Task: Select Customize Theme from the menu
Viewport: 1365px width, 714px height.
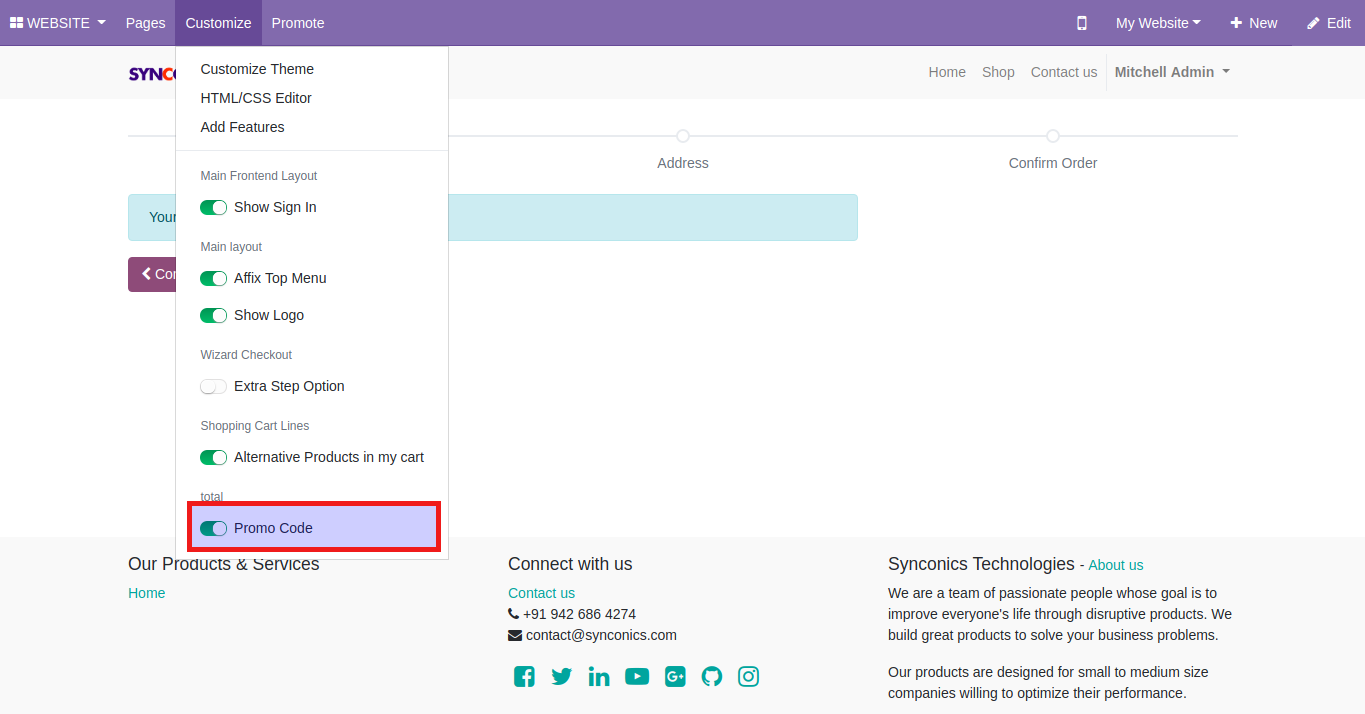Action: tap(257, 69)
